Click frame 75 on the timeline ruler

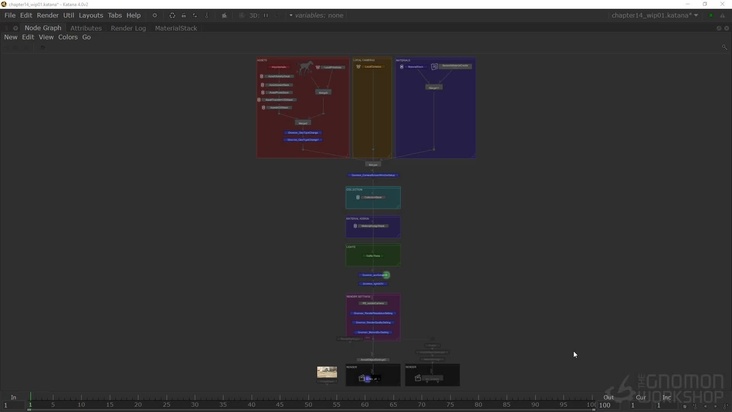(450, 405)
